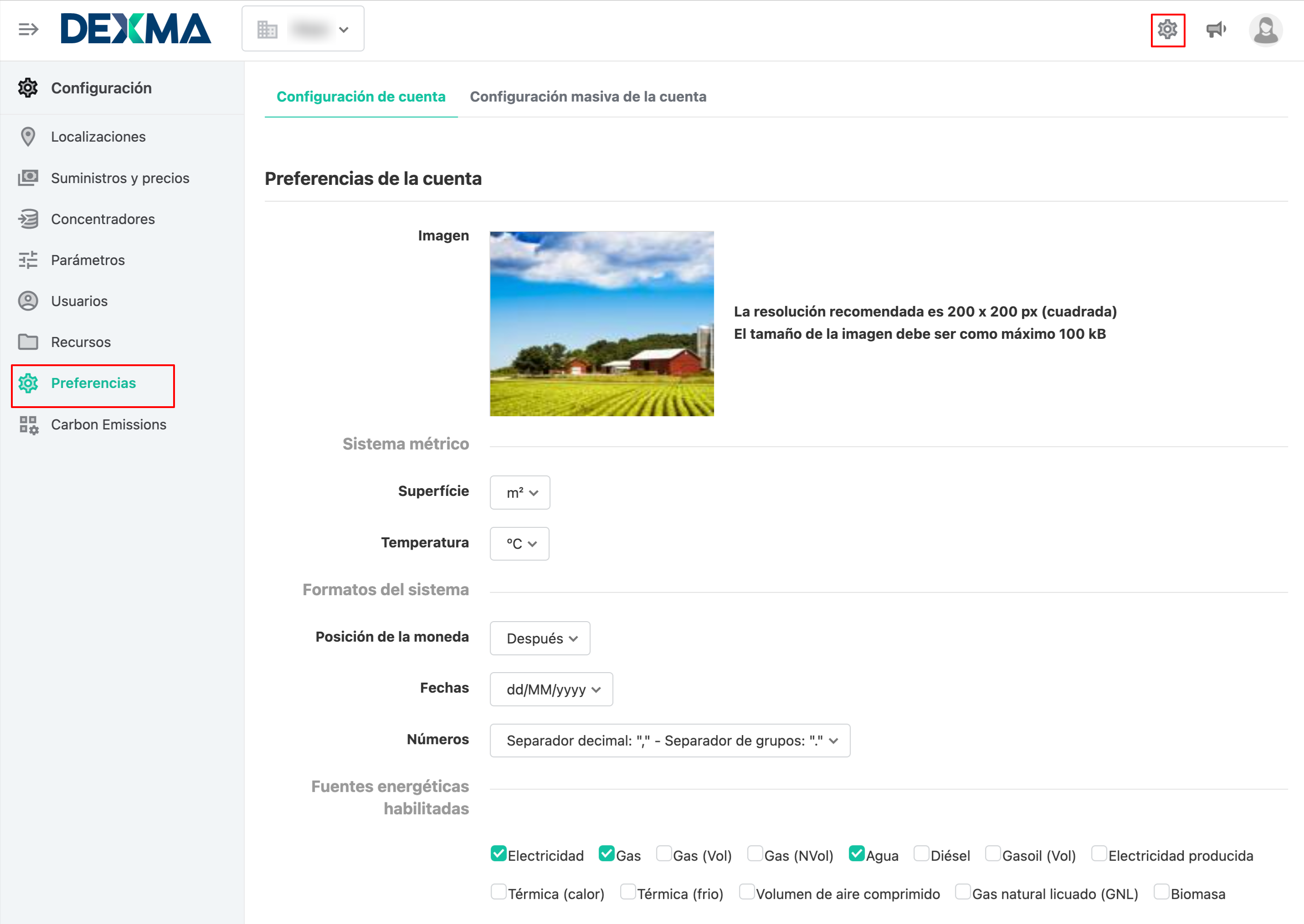Click the Formatos del sistema label
1304x924 pixels.
(x=385, y=589)
